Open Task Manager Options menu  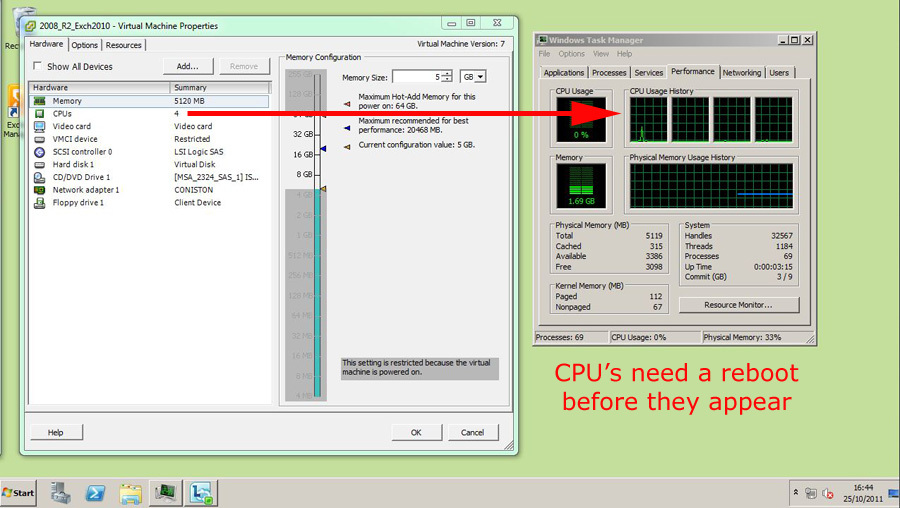(571, 54)
